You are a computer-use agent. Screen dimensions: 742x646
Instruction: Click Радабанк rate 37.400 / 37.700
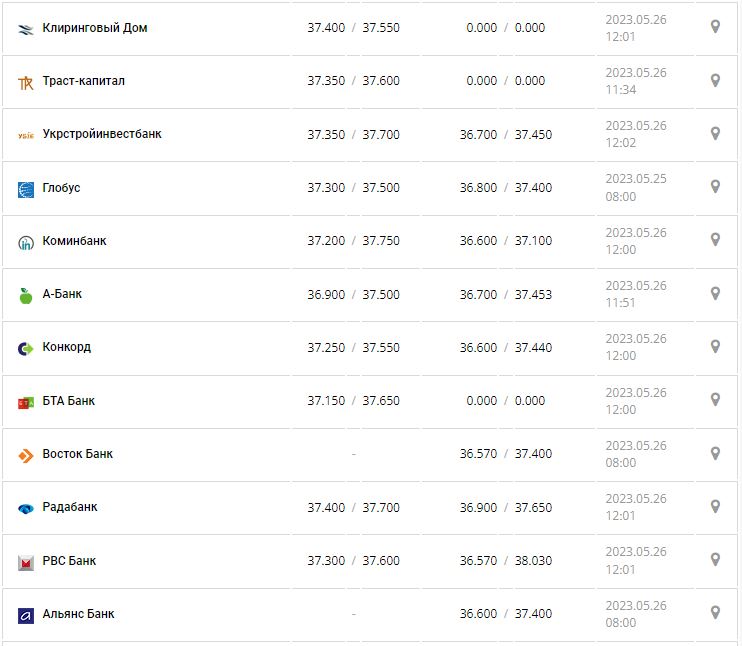pos(353,508)
